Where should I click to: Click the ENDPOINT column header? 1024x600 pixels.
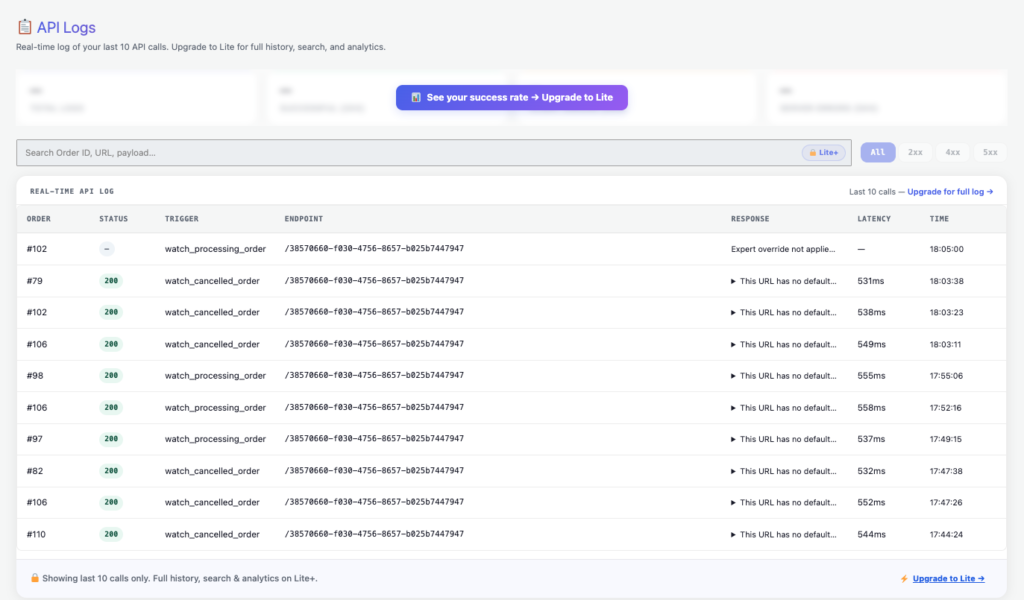point(304,219)
